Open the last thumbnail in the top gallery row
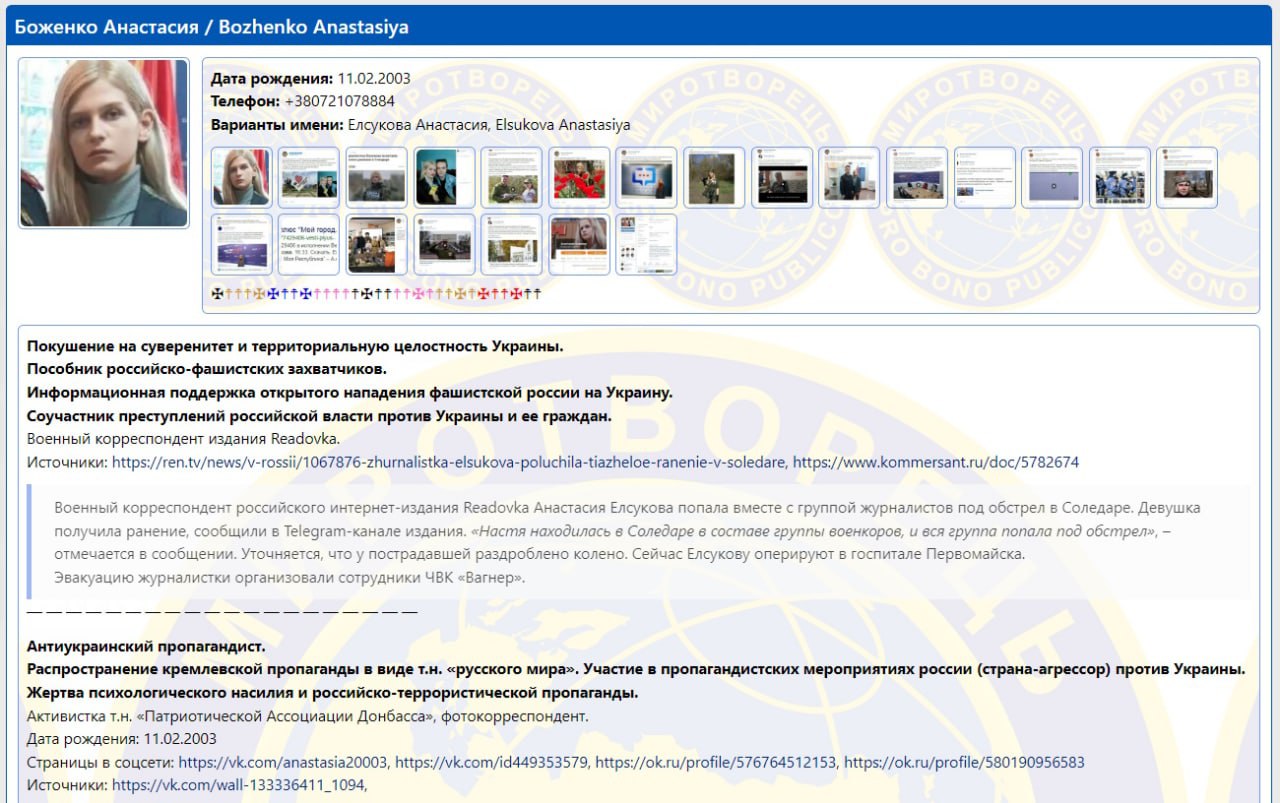The width and height of the screenshot is (1280, 803). [1186, 177]
